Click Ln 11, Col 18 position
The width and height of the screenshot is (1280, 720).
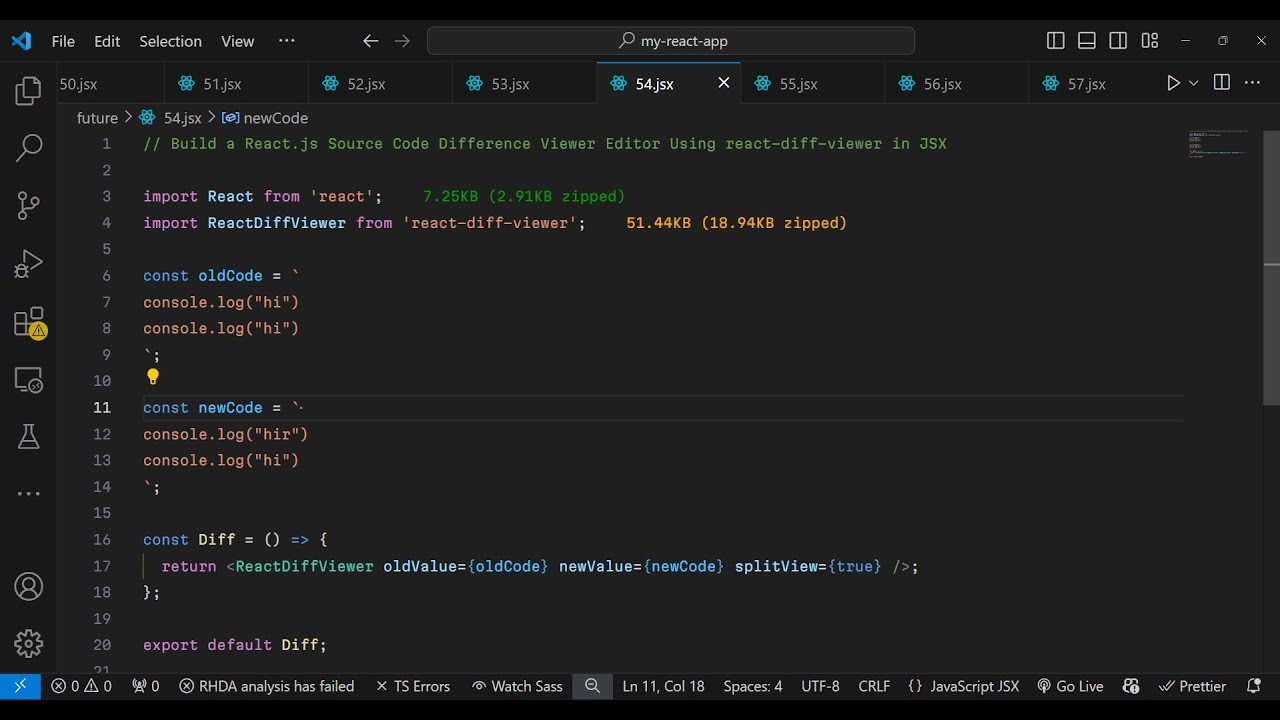(663, 686)
